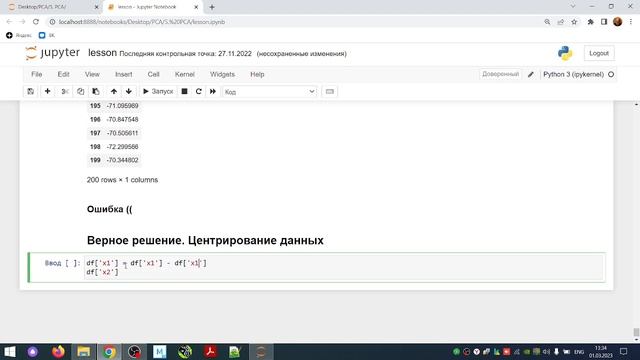Open the File menu
Image resolution: width=640 pixels, height=360 pixels.
pos(37,74)
